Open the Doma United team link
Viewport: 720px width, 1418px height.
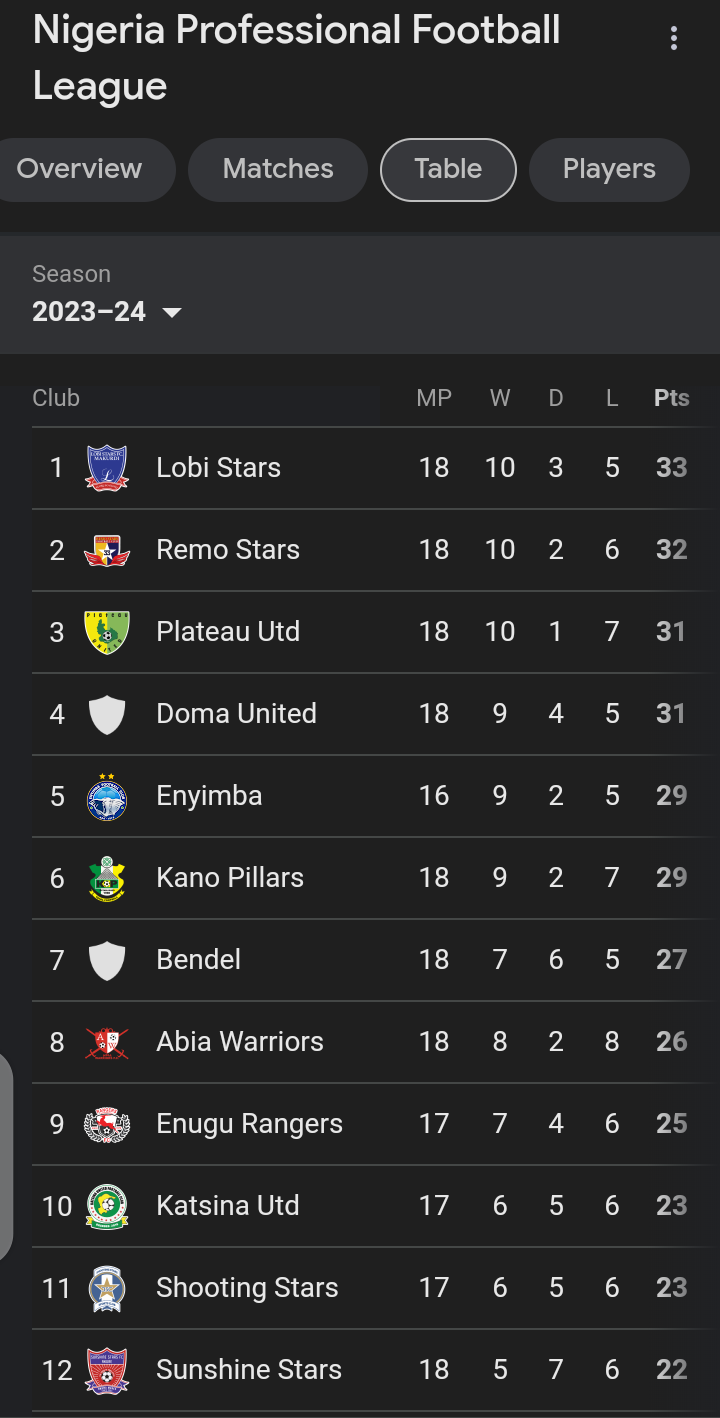tap(236, 714)
